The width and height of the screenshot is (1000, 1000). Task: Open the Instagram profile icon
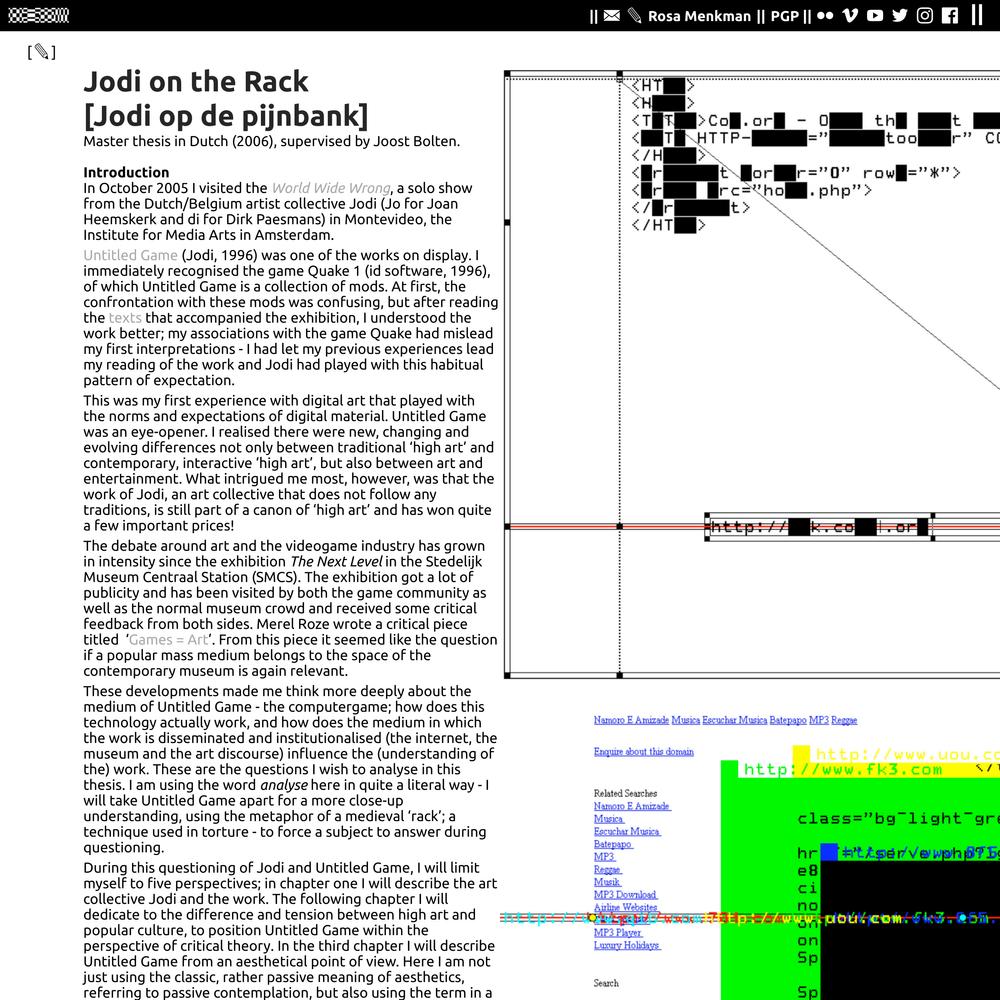click(x=925, y=15)
